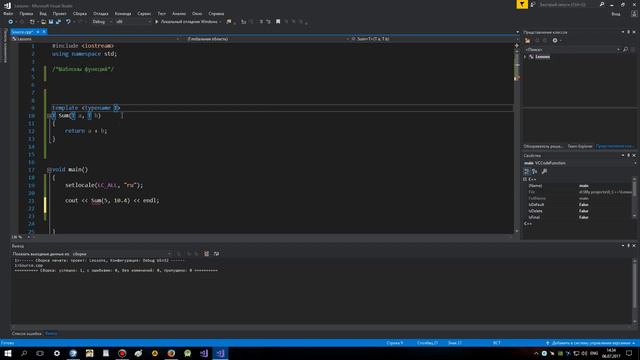
Task: Open the Справка menu
Action: point(216,13)
